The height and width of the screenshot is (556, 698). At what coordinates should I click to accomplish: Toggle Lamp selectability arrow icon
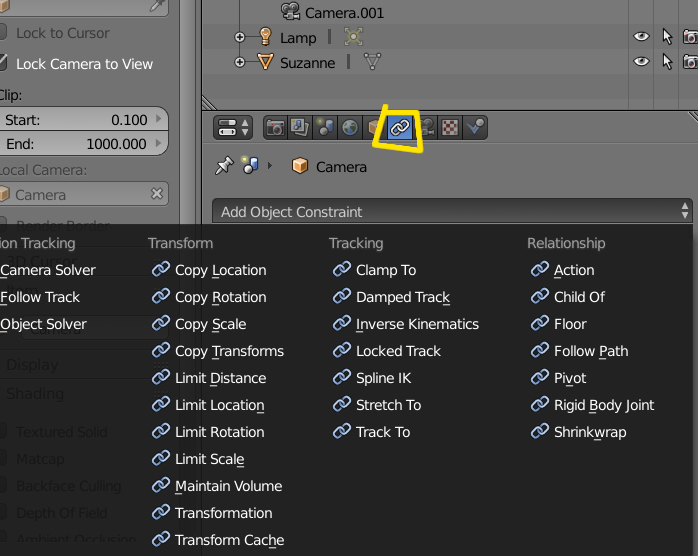667,37
